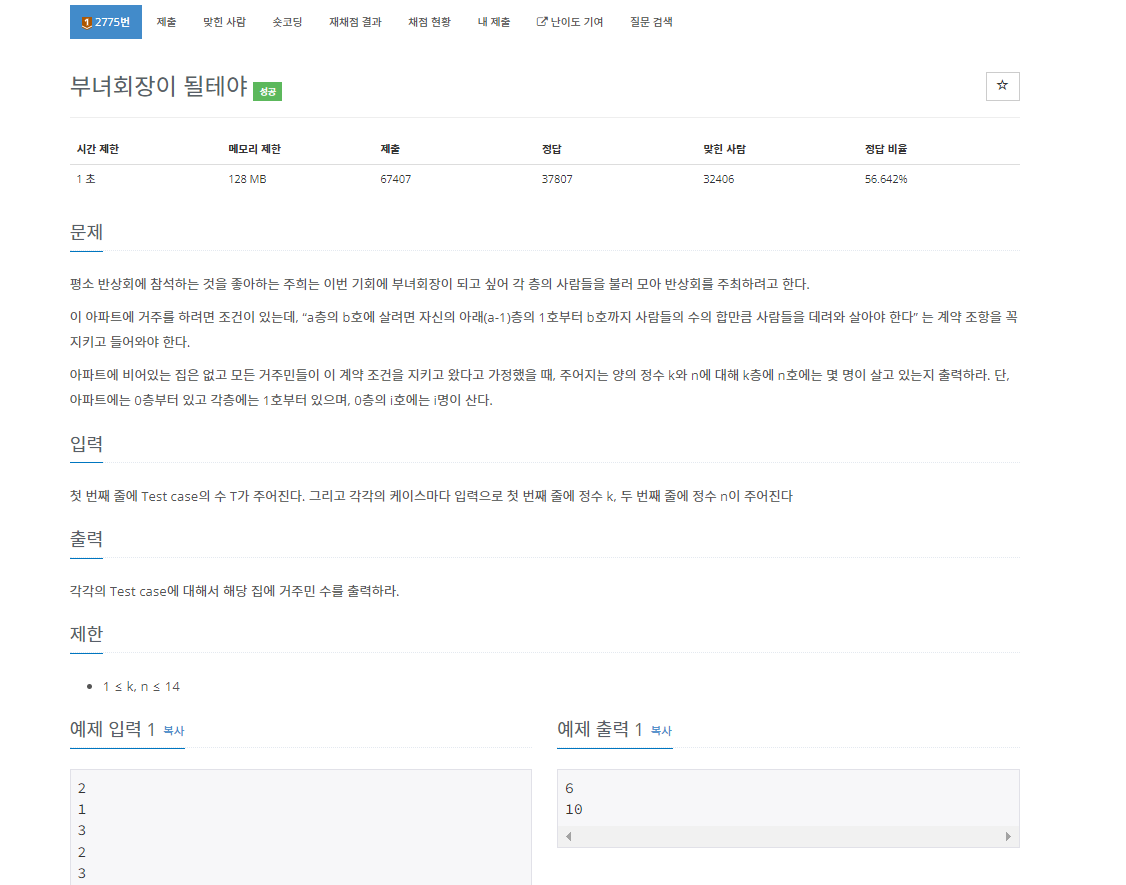Click the green 성공 status label
The height and width of the screenshot is (885, 1126).
pos(267,91)
